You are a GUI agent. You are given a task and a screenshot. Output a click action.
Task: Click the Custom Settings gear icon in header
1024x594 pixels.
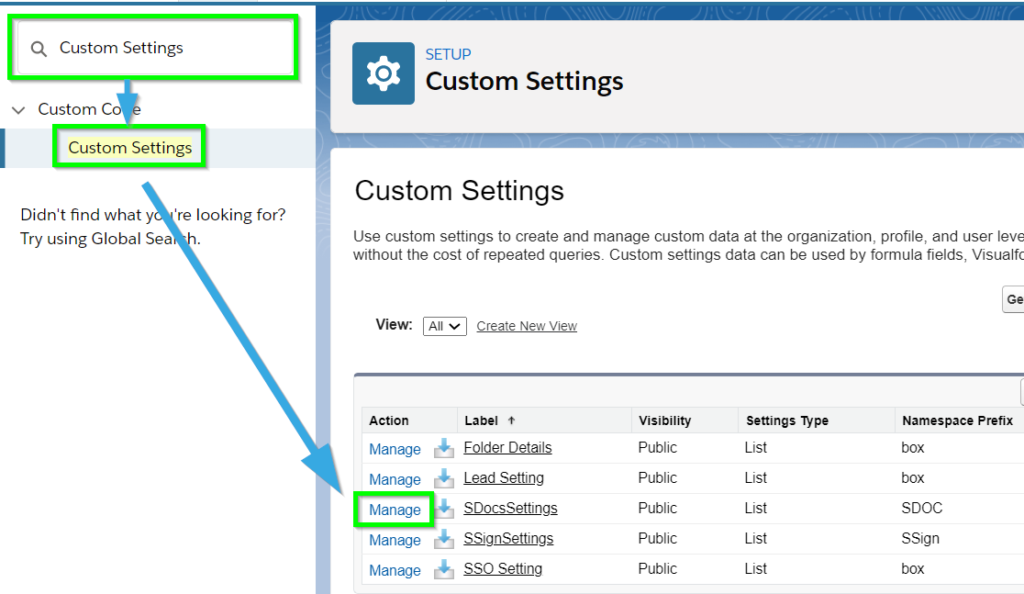(382, 73)
